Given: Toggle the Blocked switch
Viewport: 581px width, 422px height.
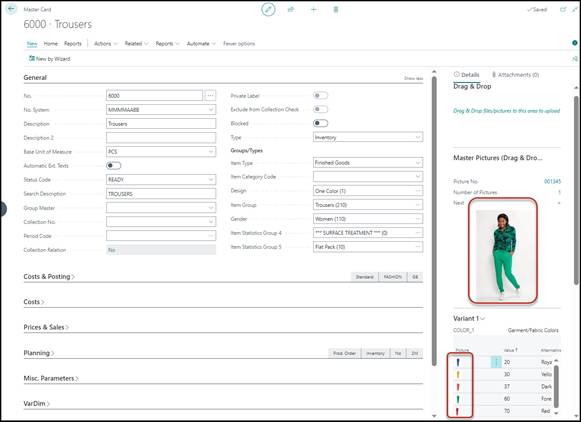Looking at the screenshot, I should (321, 123).
